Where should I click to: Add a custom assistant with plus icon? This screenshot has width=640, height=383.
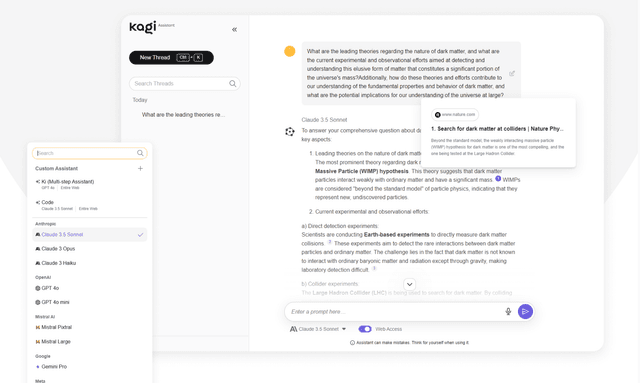[x=140, y=168]
